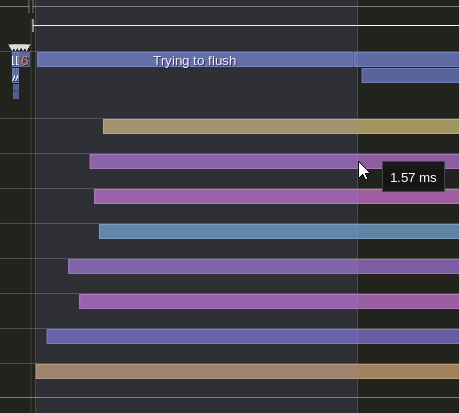Click the tan bar at the bottom
Viewport: 459px width, 413px height.
pyautogui.click(x=247, y=371)
